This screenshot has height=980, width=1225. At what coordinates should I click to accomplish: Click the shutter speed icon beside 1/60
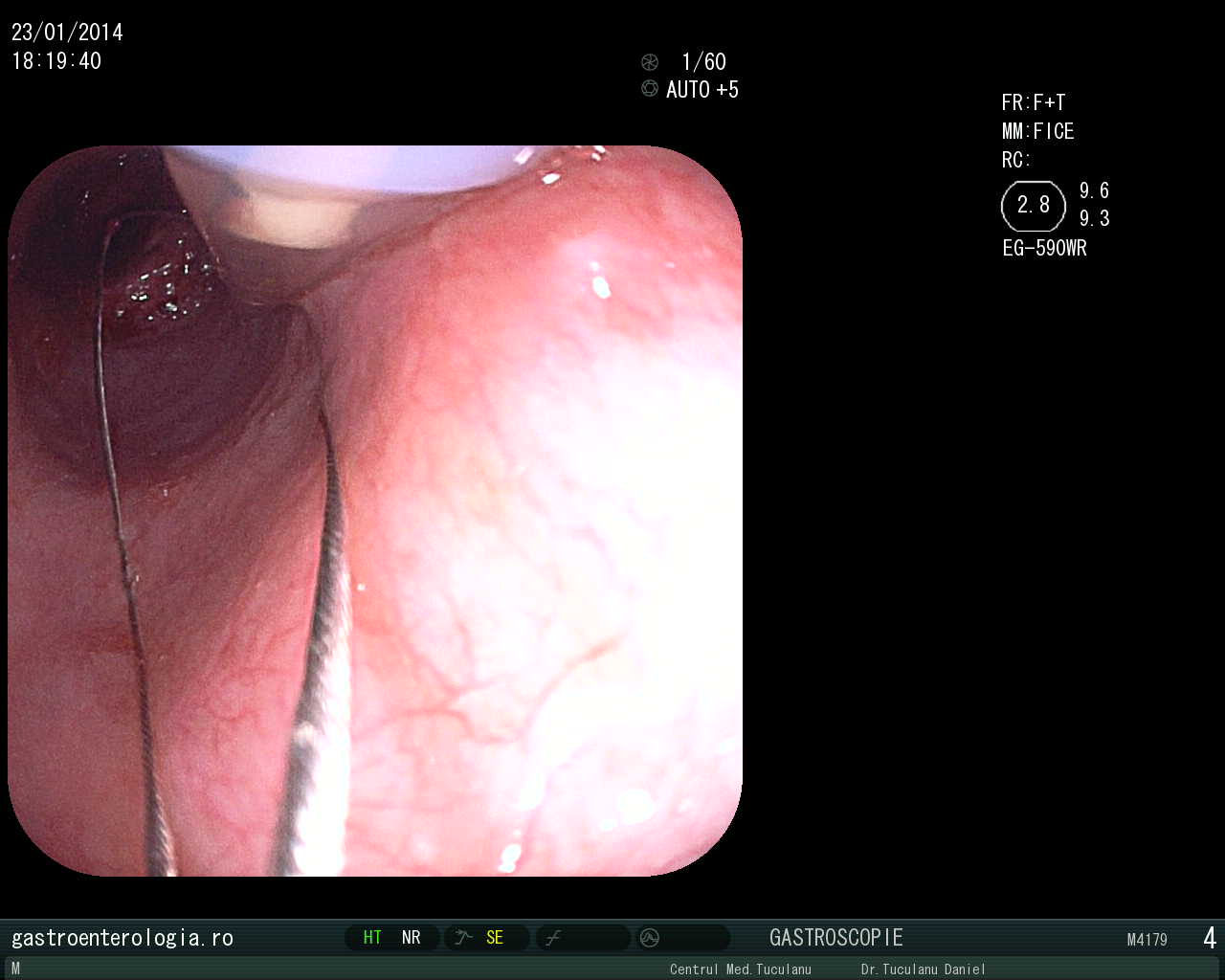click(x=650, y=62)
